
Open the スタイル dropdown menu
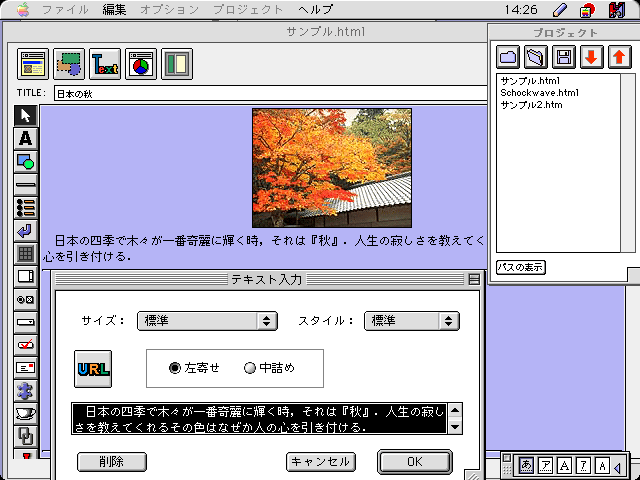[x=412, y=321]
